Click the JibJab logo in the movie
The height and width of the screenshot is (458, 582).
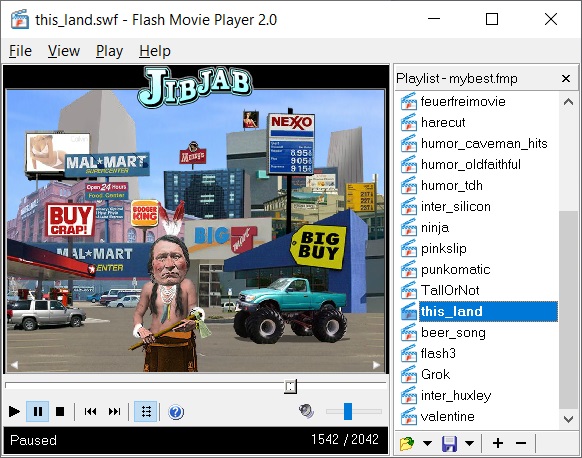194,87
